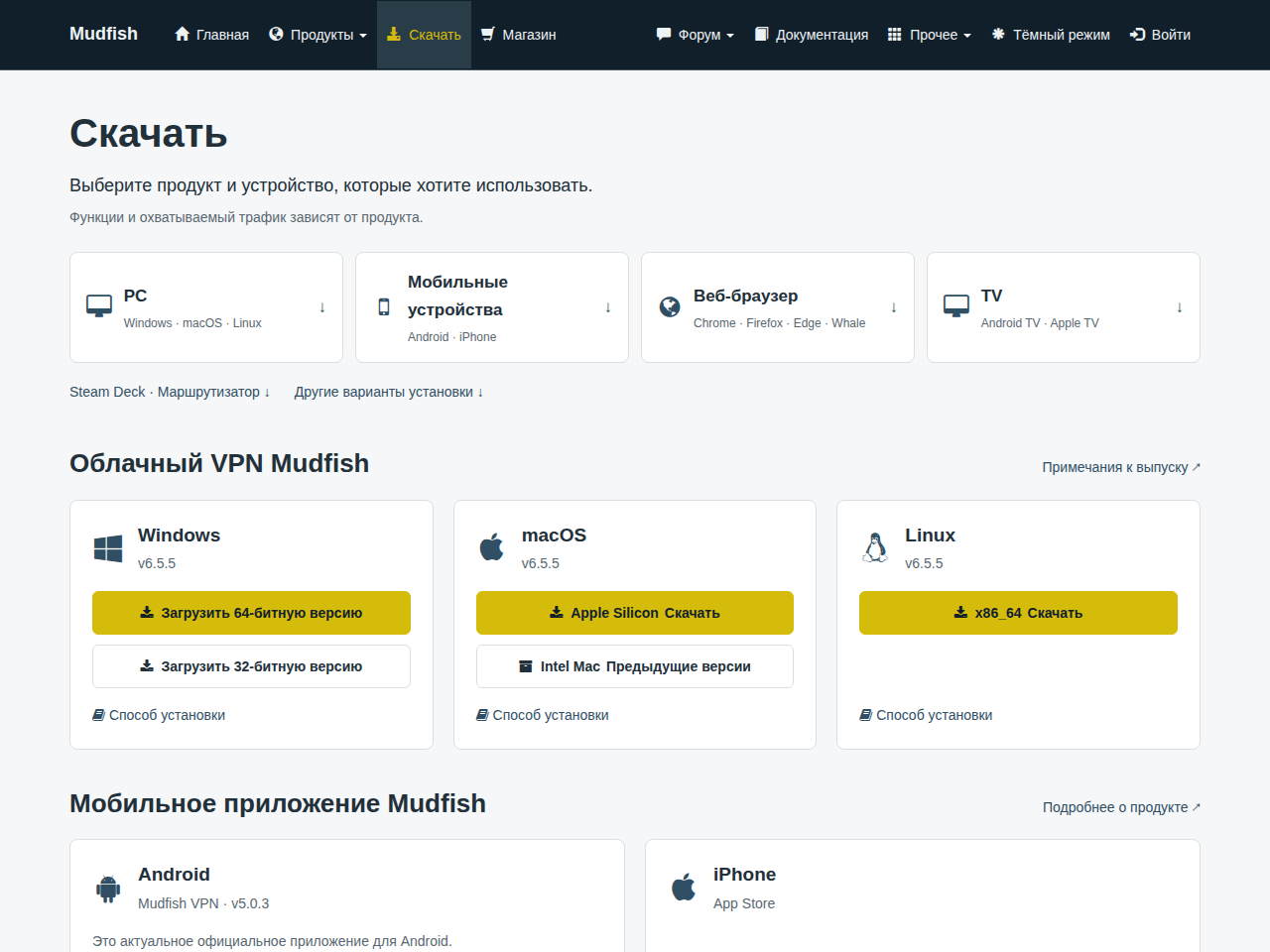Viewport: 1270px width, 952px height.
Task: Click the iPhone Apple logo icon
Action: point(684,887)
